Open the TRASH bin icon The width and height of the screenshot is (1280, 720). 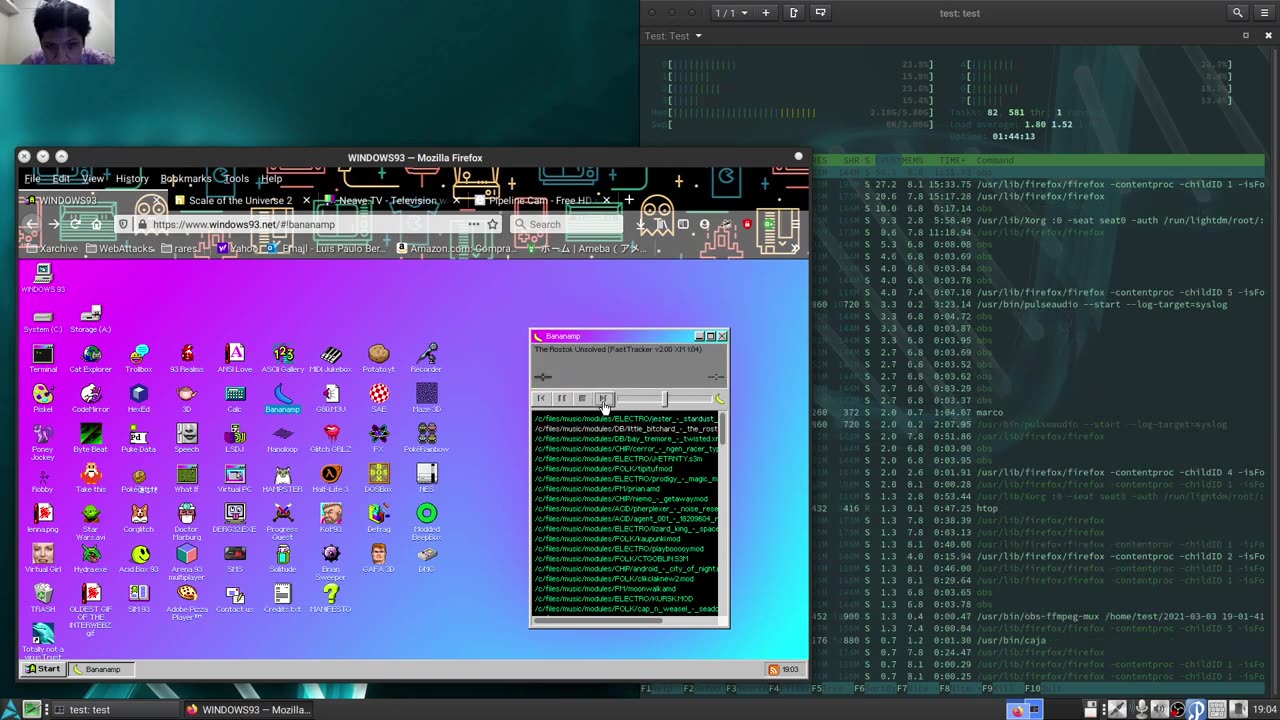click(43, 599)
